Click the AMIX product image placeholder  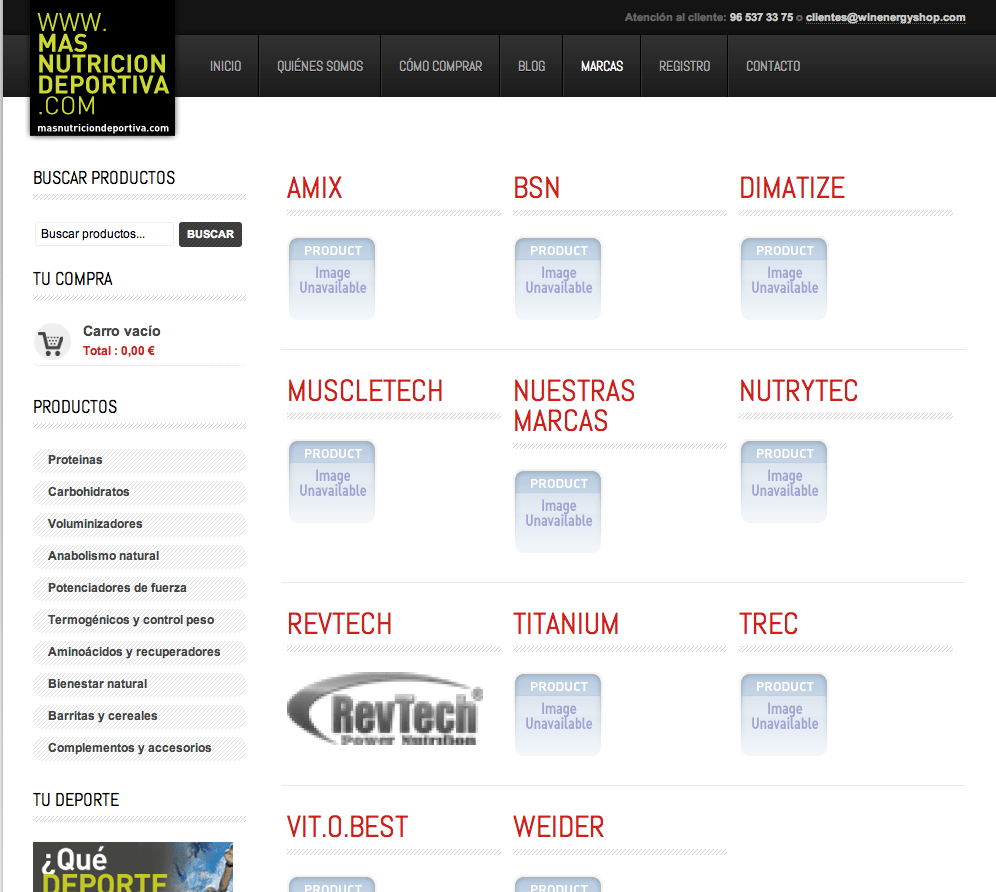332,278
